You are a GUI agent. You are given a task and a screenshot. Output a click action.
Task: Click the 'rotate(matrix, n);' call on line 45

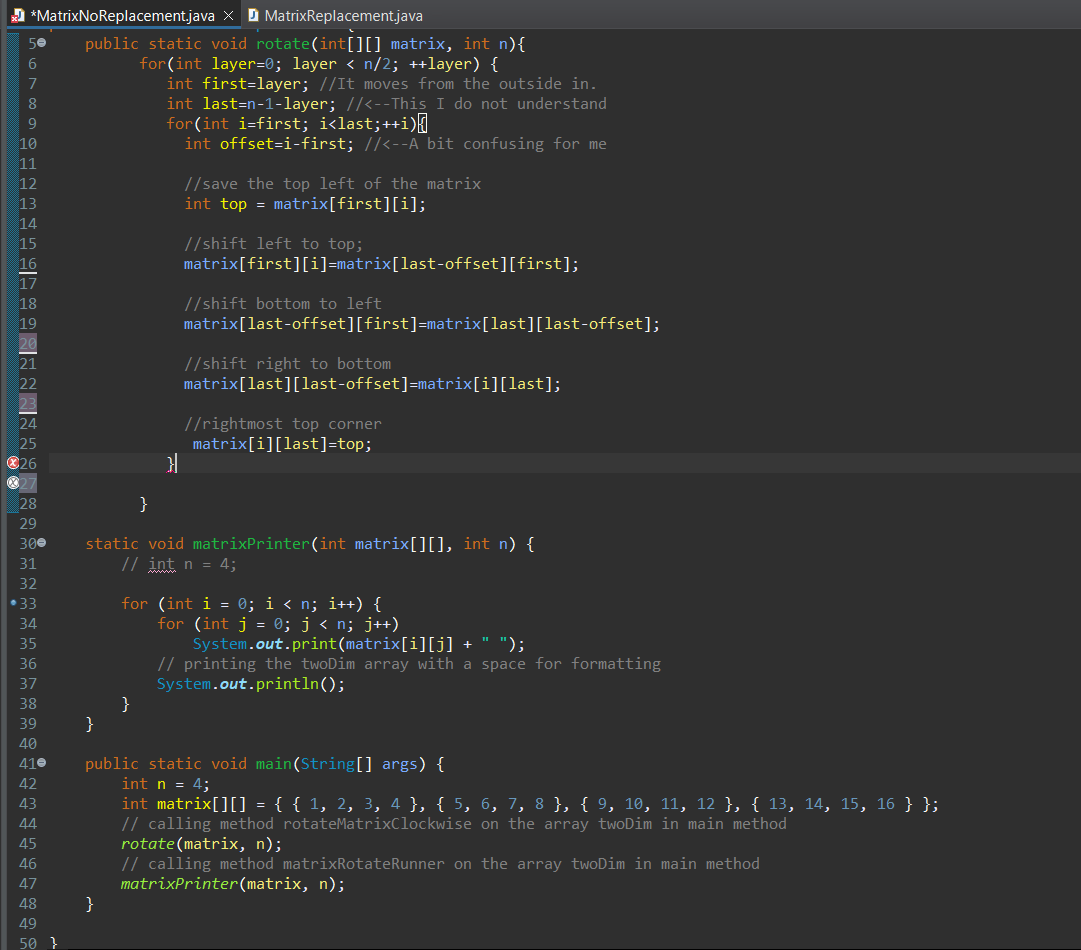pyautogui.click(x=201, y=844)
